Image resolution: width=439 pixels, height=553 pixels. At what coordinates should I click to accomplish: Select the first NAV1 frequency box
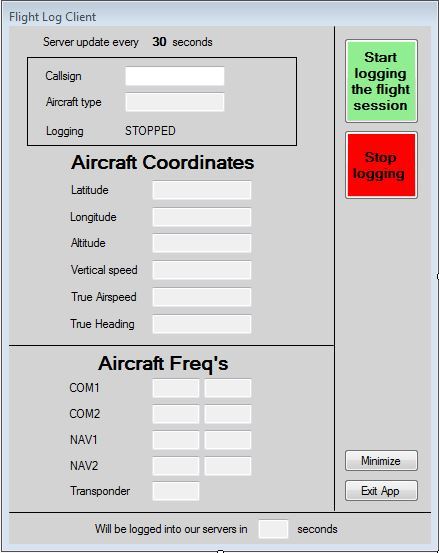coord(176,440)
